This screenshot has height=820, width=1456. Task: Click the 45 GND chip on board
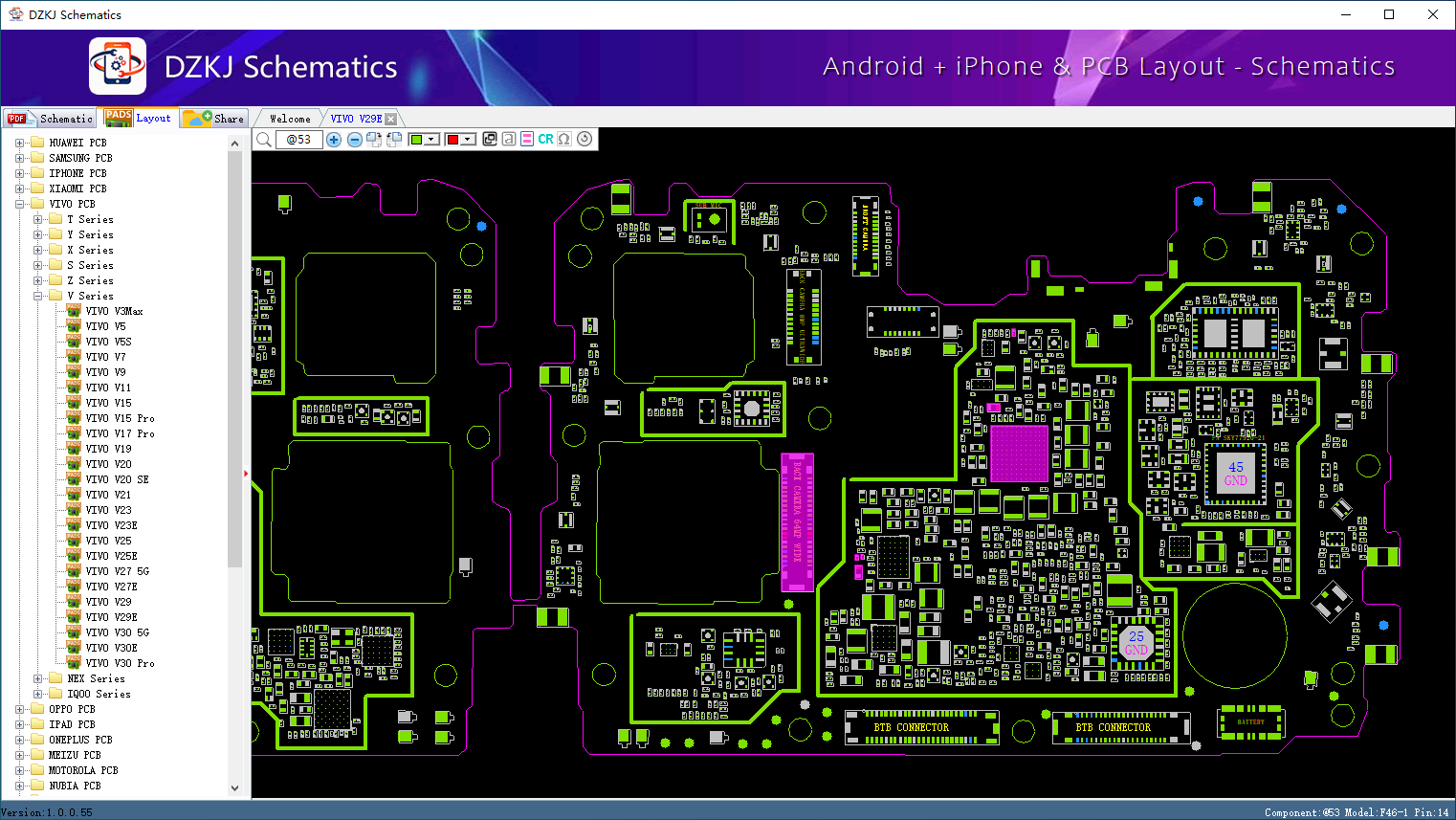coord(1236,474)
